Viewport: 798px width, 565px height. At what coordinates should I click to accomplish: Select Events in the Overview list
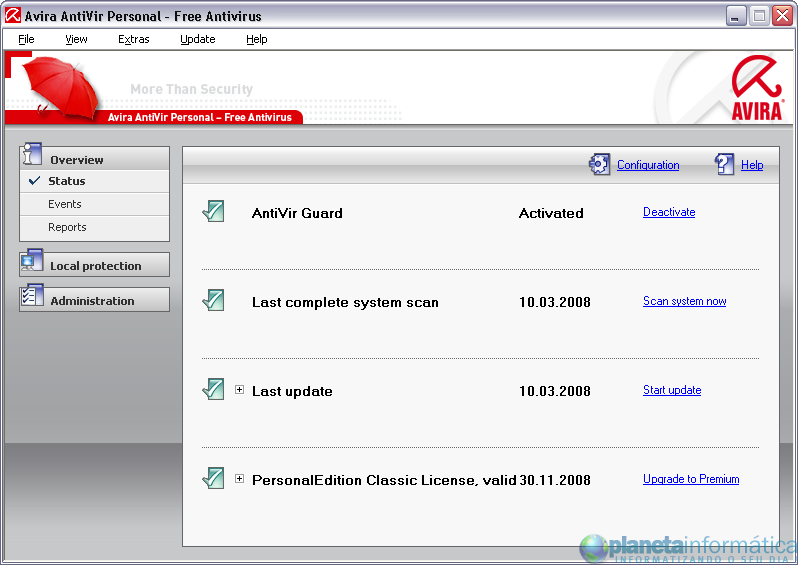[x=95, y=204]
